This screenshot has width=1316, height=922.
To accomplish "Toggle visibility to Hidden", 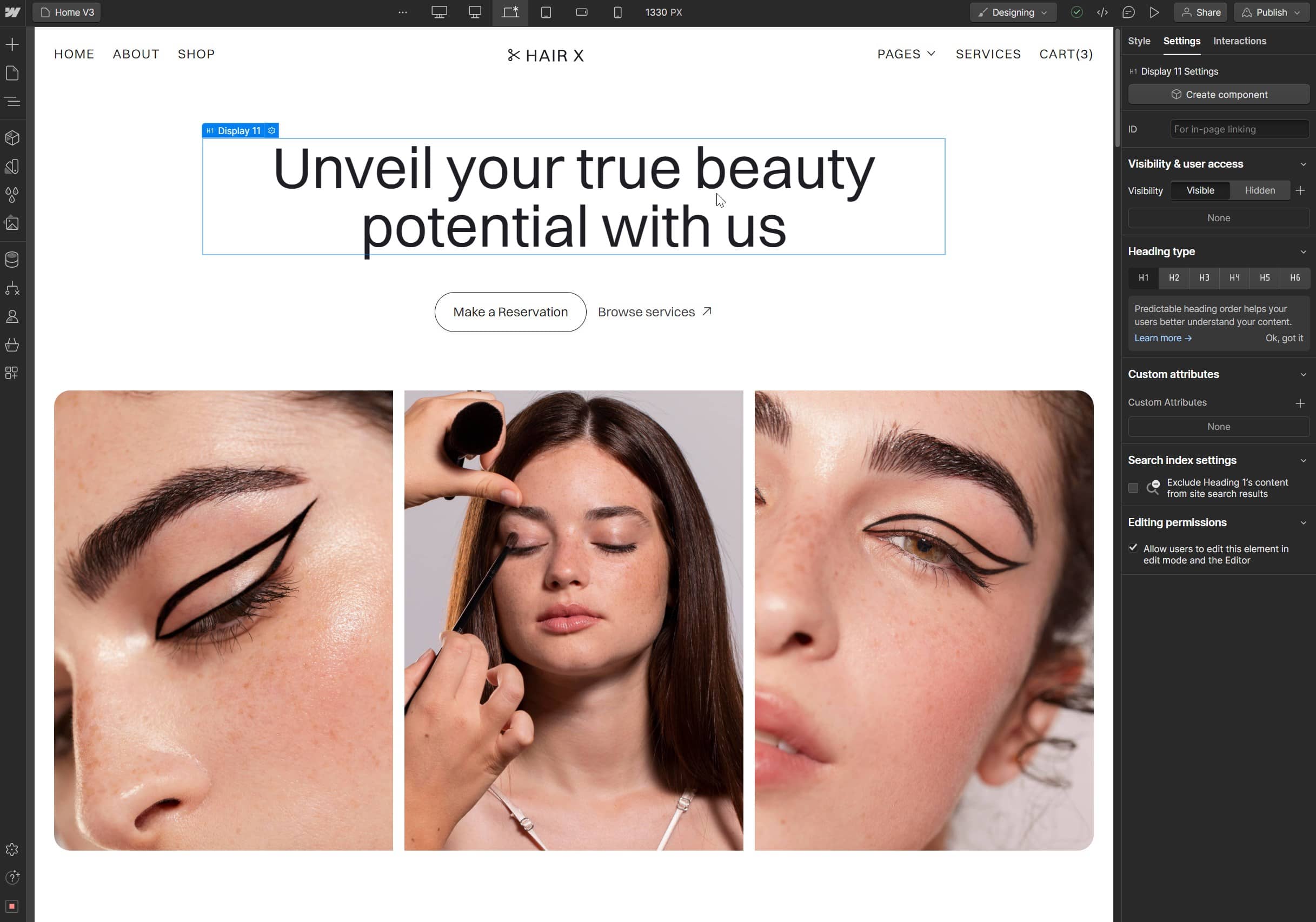I will point(1259,190).
